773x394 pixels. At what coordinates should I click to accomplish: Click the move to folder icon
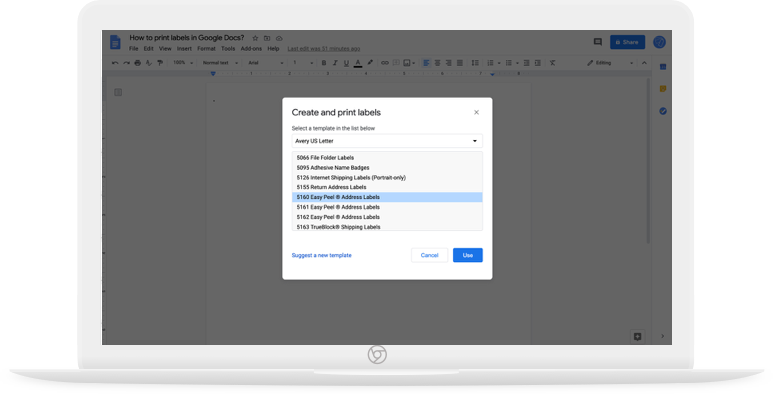[x=267, y=38]
